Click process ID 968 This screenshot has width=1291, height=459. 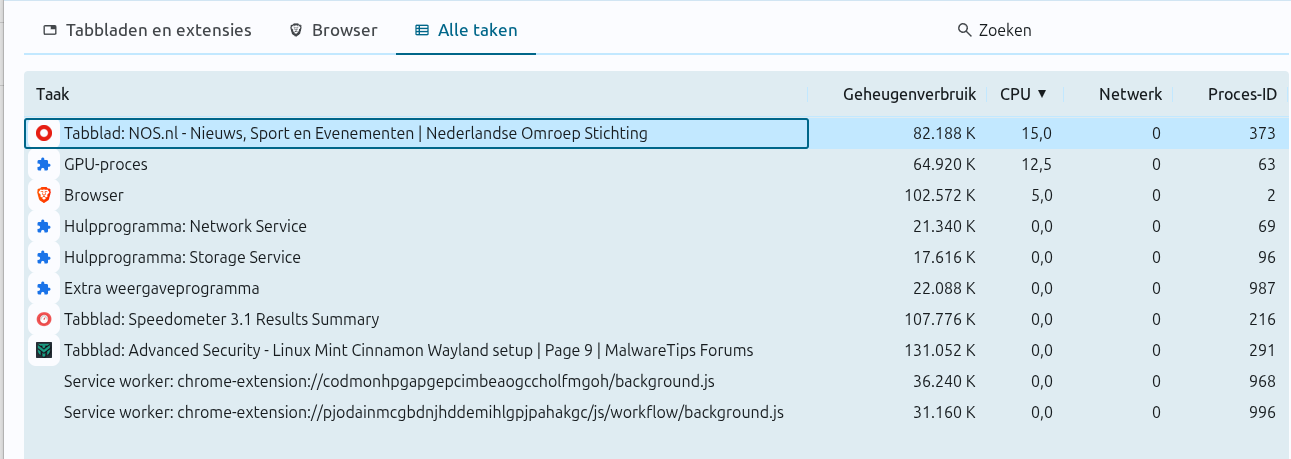tap(1262, 381)
